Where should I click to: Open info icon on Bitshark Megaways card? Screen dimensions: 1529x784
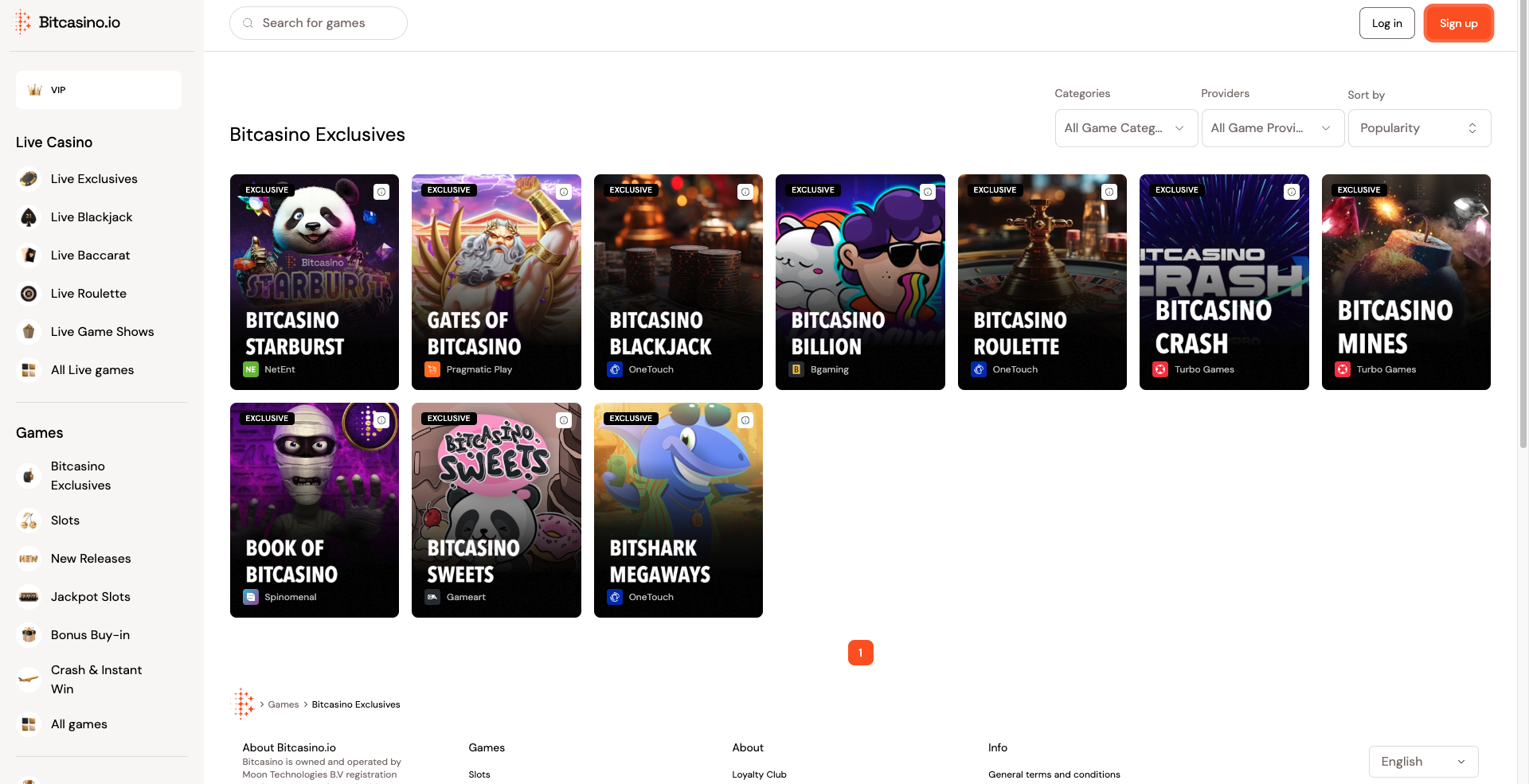tap(745, 420)
